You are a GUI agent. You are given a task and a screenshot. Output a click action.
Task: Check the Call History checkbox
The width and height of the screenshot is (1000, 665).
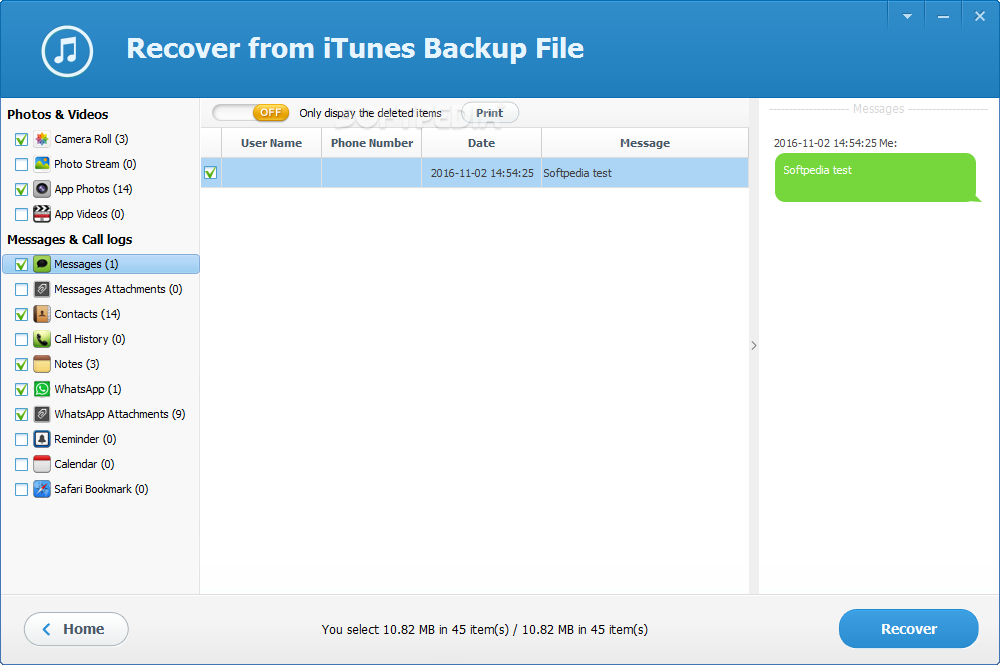(21, 339)
